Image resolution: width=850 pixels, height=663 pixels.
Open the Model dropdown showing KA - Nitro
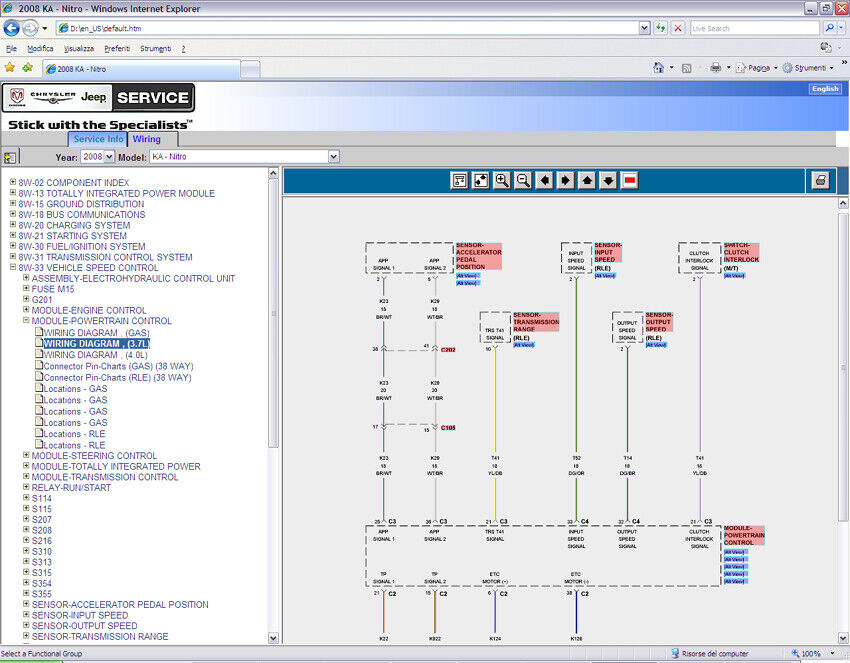[244, 157]
